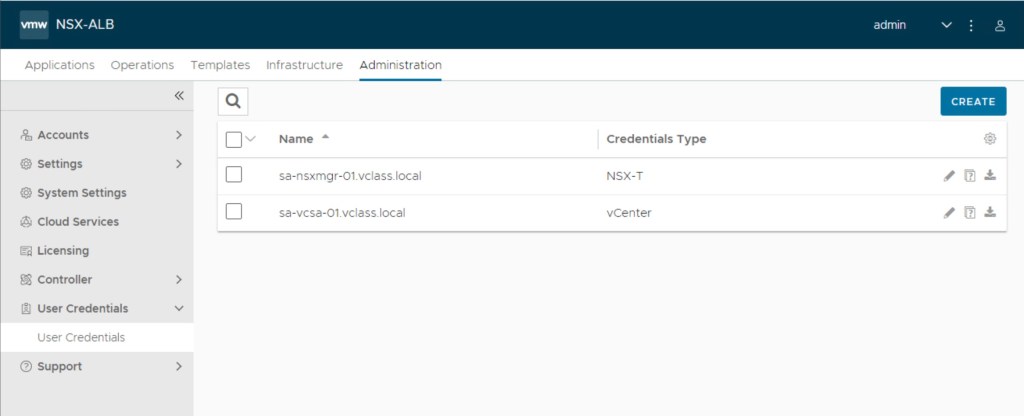Open the table column settings gear
This screenshot has width=1024, height=416.
point(990,139)
